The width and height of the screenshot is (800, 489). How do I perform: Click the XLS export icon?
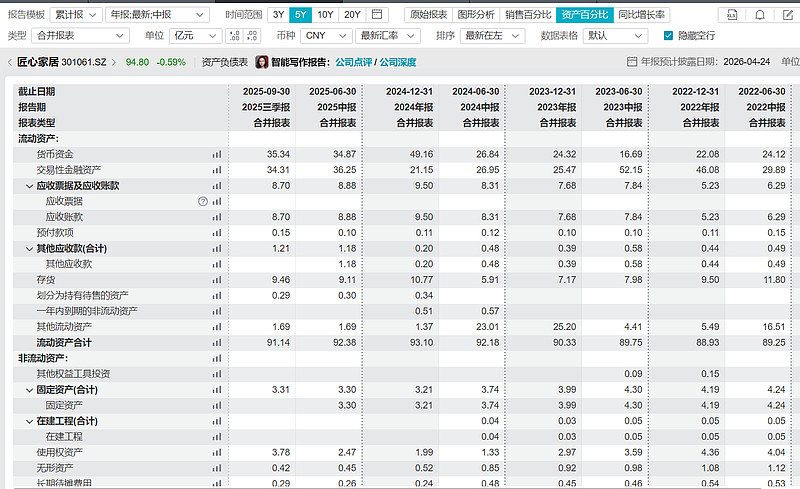[733, 15]
